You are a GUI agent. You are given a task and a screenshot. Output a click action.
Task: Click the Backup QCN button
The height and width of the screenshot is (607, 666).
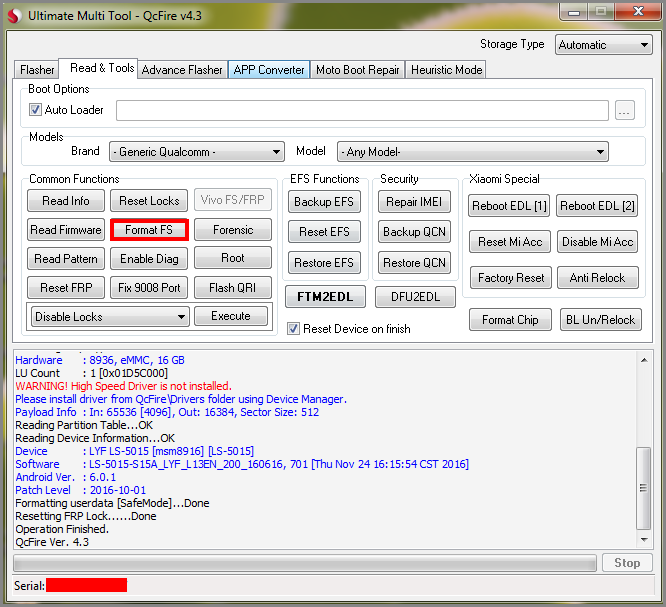coord(414,232)
